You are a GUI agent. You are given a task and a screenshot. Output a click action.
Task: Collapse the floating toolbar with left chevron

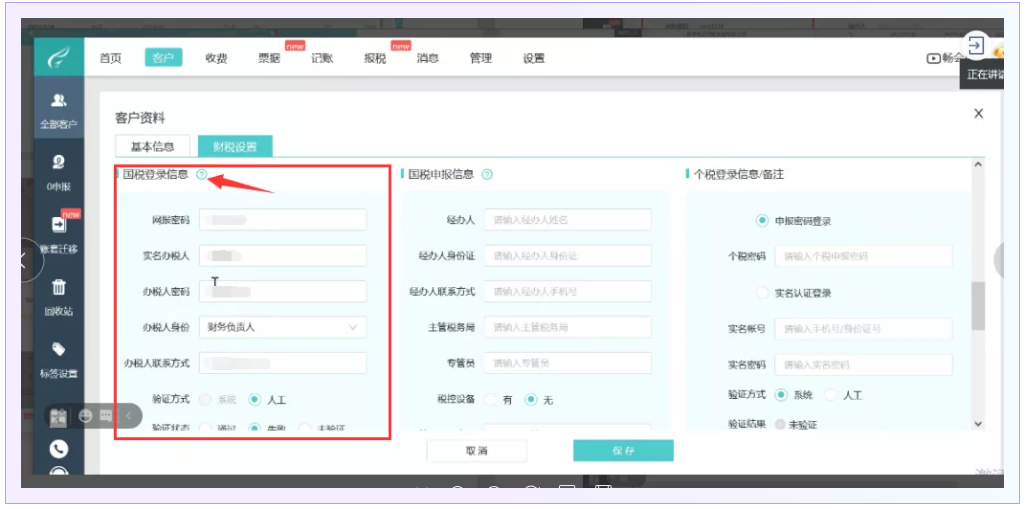point(128,415)
